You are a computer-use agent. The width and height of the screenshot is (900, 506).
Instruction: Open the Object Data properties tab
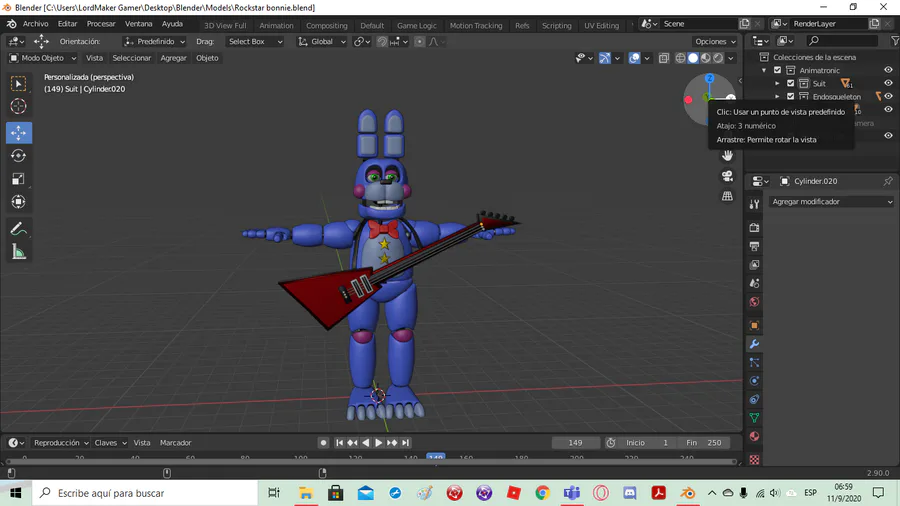pyautogui.click(x=754, y=418)
